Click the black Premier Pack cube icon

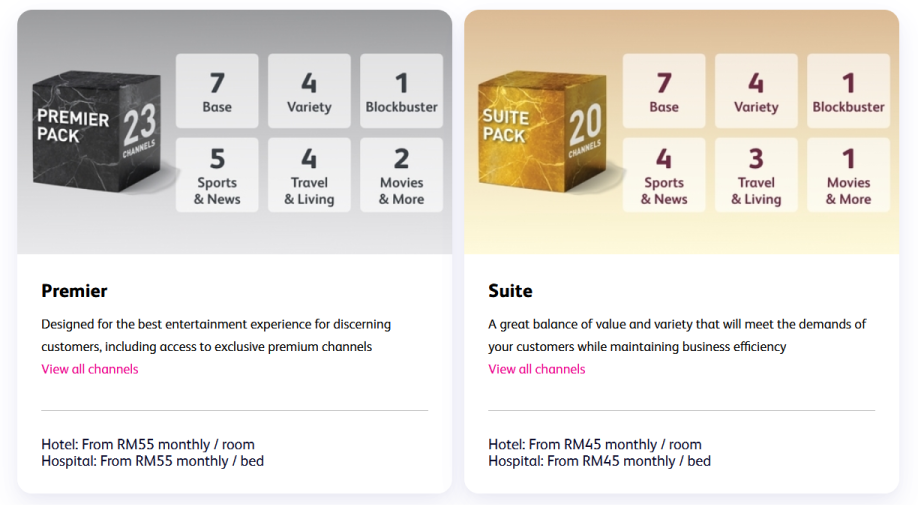pos(96,130)
